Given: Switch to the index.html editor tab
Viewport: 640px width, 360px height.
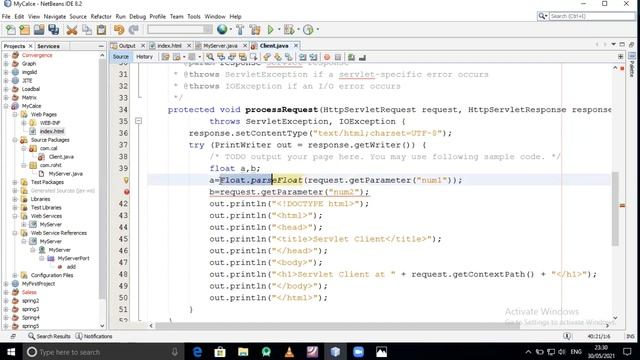Looking at the screenshot, I should tap(169, 46).
